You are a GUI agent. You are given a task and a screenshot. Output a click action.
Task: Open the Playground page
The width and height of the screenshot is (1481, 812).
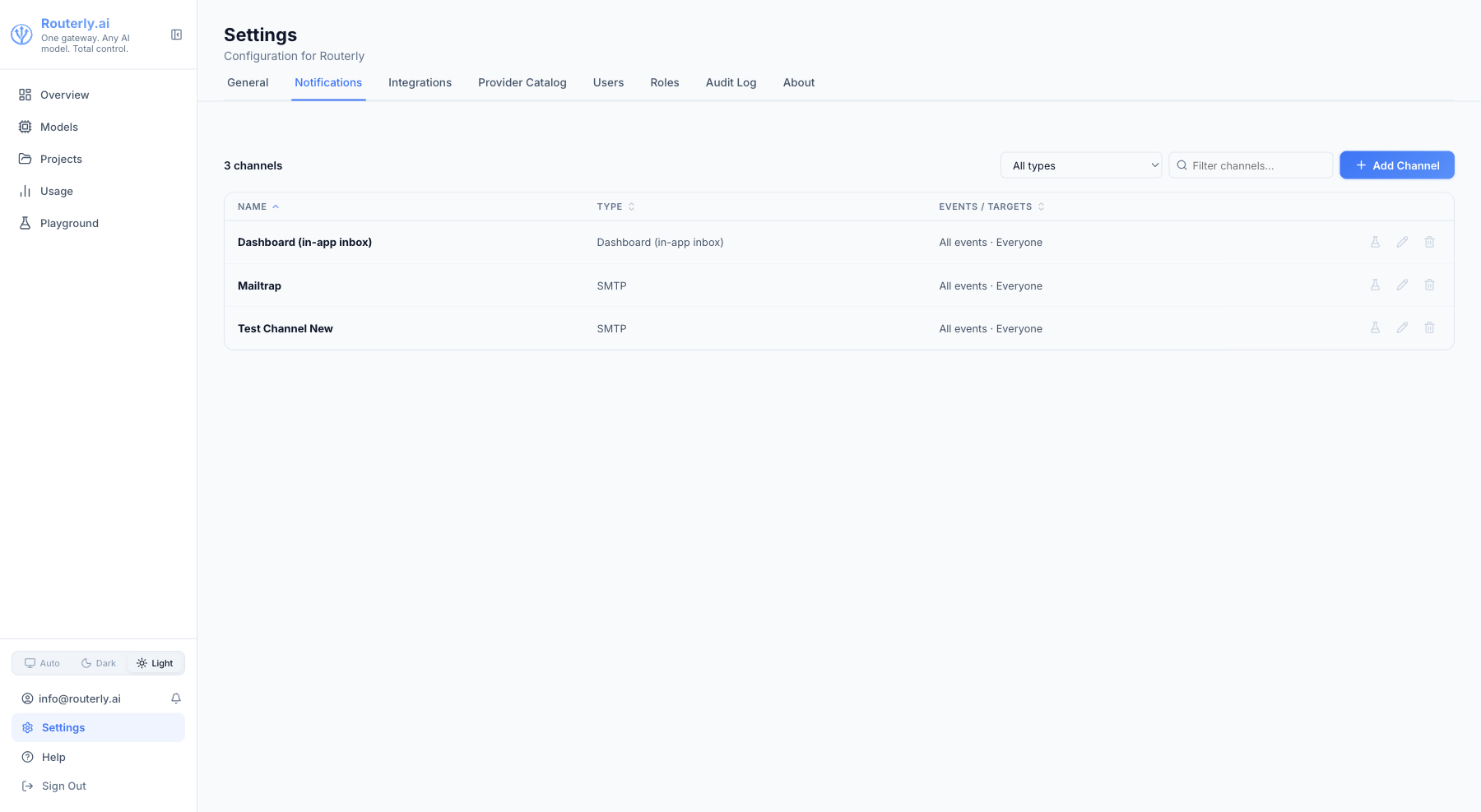coord(99,223)
